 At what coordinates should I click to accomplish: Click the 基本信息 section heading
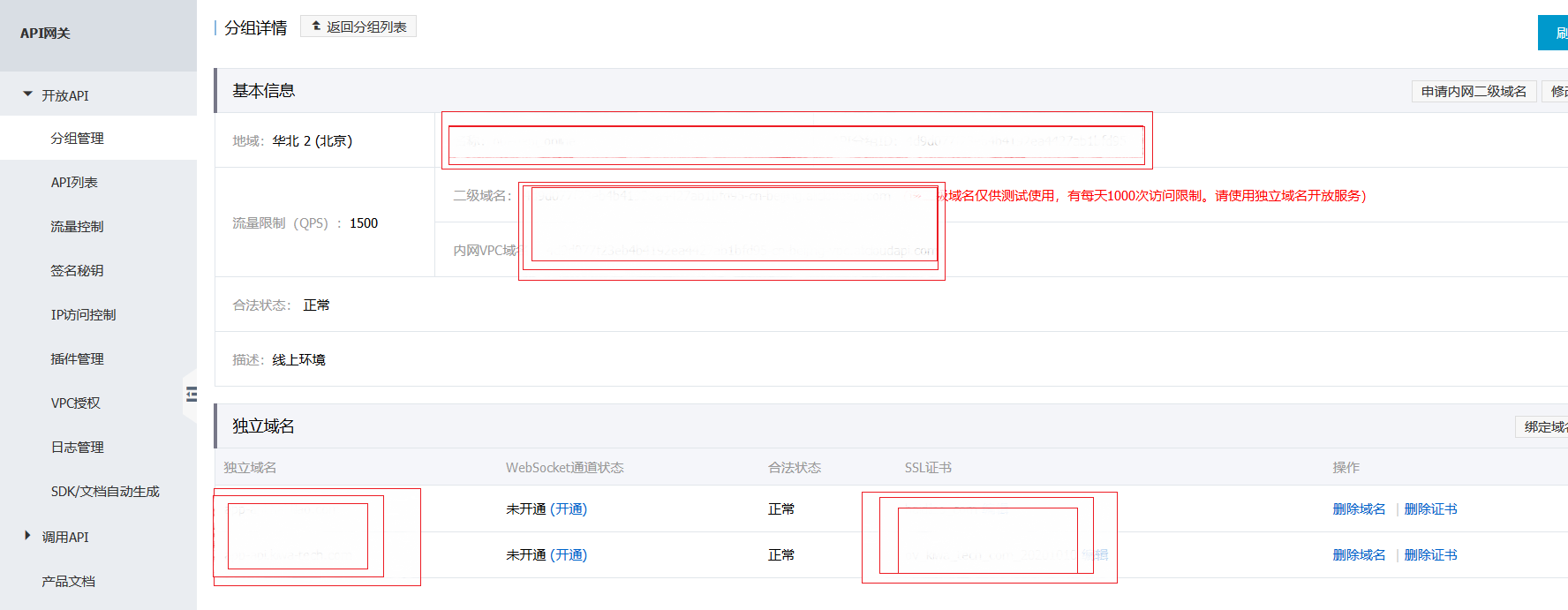pyautogui.click(x=263, y=91)
